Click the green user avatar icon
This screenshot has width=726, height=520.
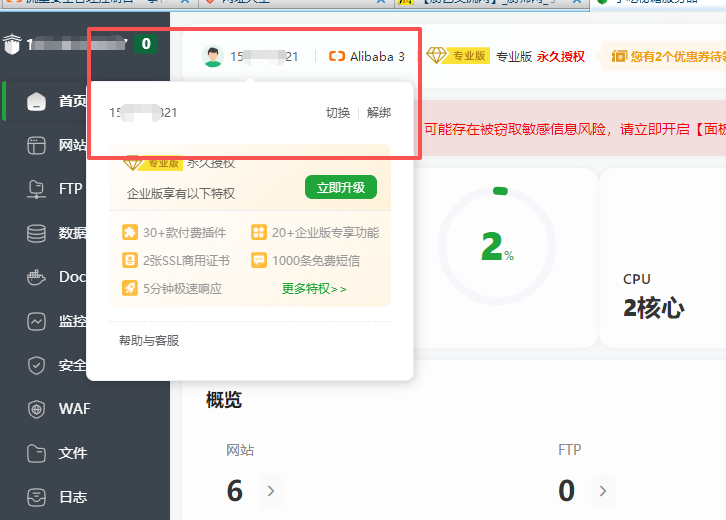(212, 57)
